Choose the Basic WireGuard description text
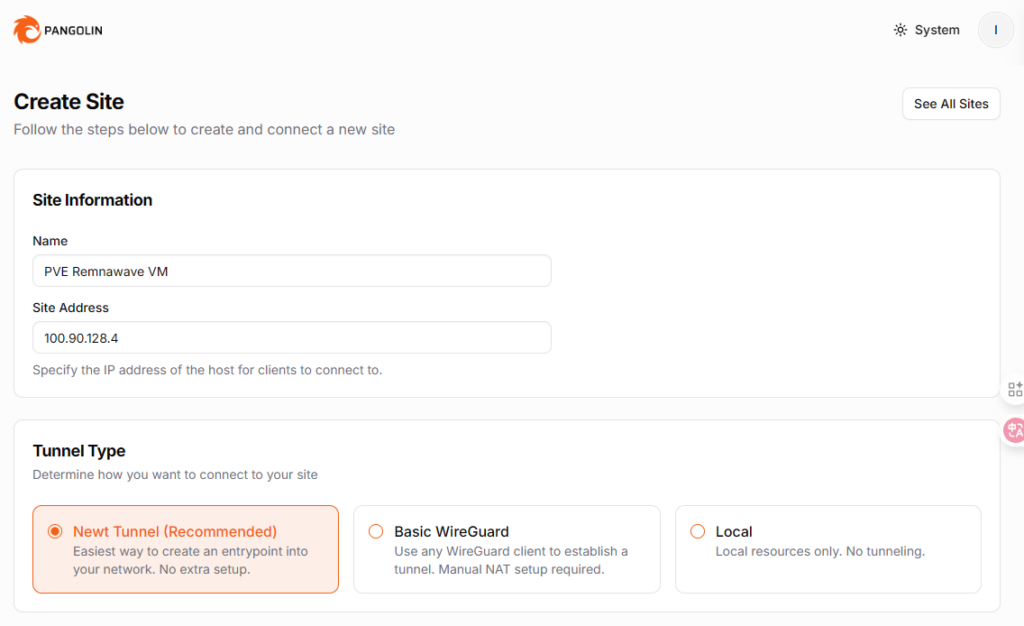Viewport: 1024px width, 626px height. 511,560
